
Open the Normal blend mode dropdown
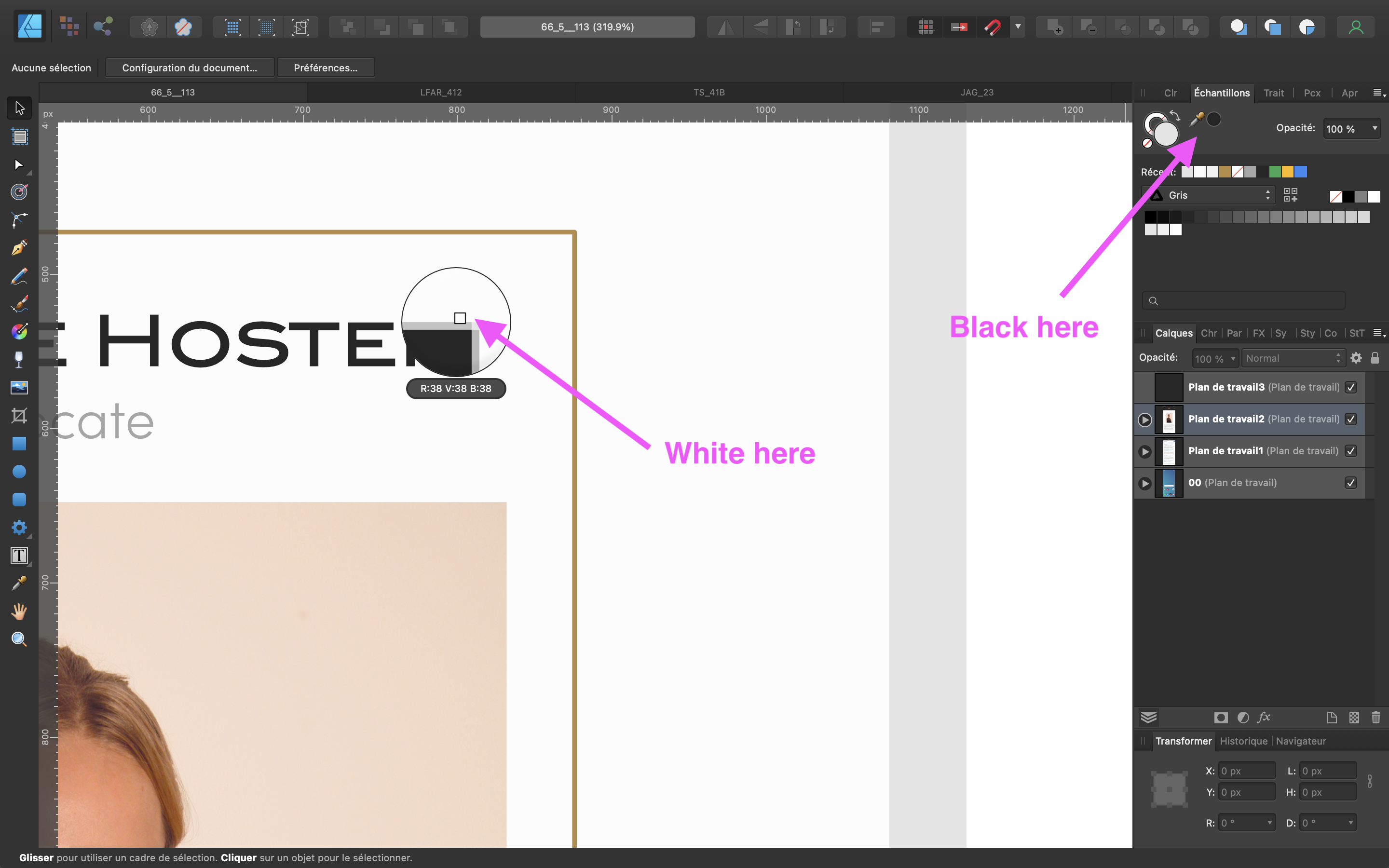coord(1293,358)
